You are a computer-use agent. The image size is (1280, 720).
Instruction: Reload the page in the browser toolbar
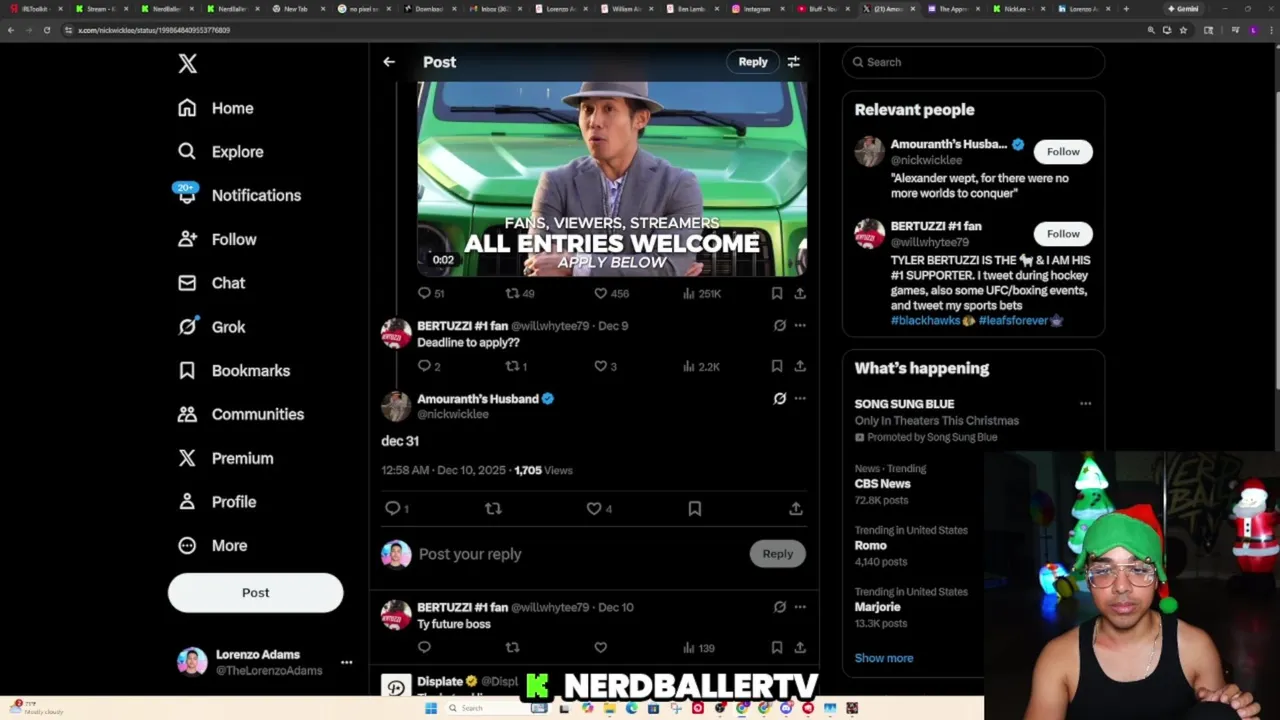pyautogui.click(x=46, y=30)
